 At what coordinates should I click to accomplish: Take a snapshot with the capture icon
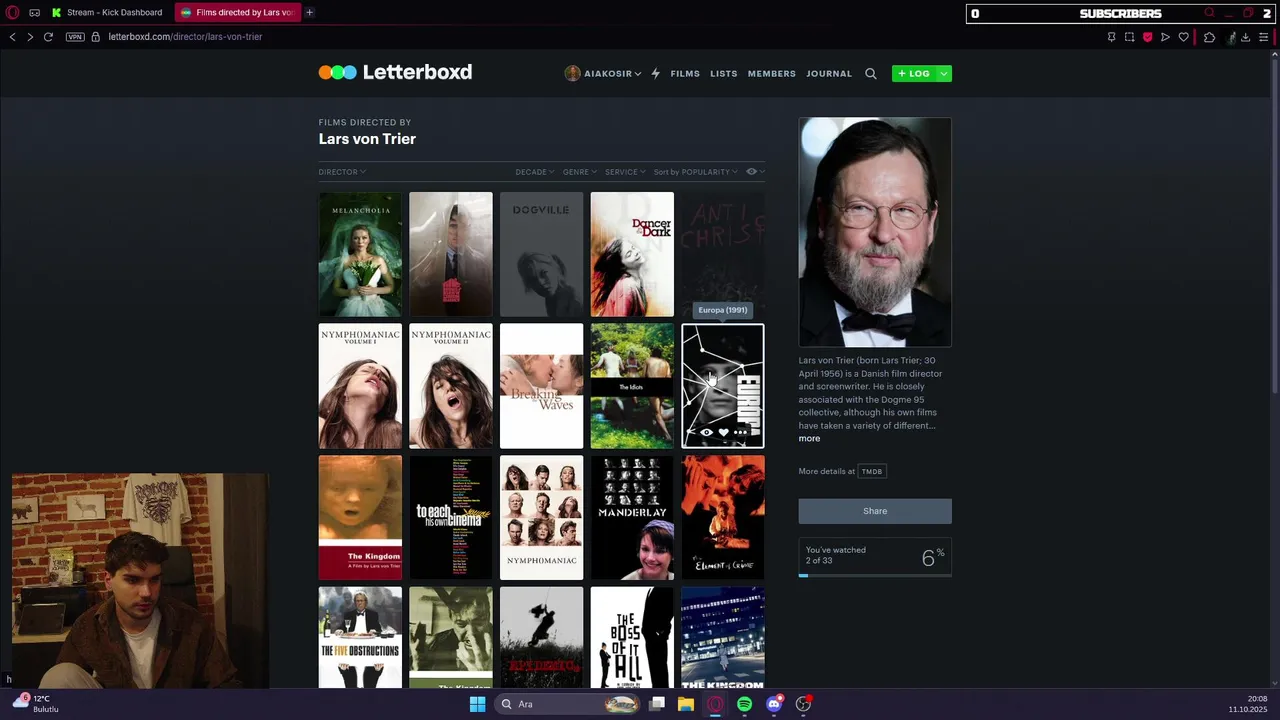point(1129,37)
